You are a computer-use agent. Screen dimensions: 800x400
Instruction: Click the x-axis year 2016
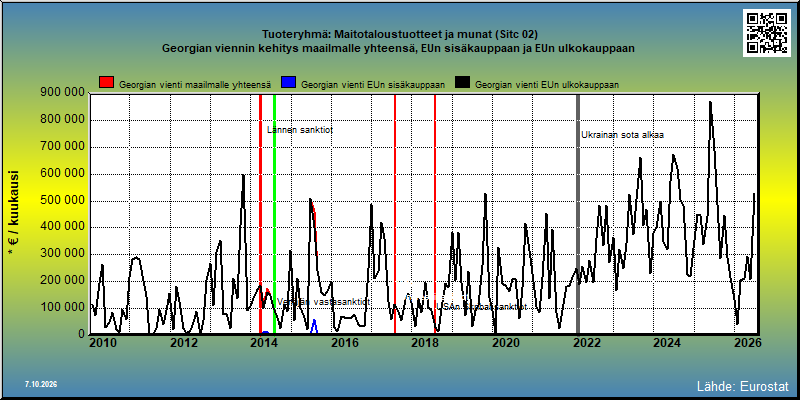[x=344, y=343]
